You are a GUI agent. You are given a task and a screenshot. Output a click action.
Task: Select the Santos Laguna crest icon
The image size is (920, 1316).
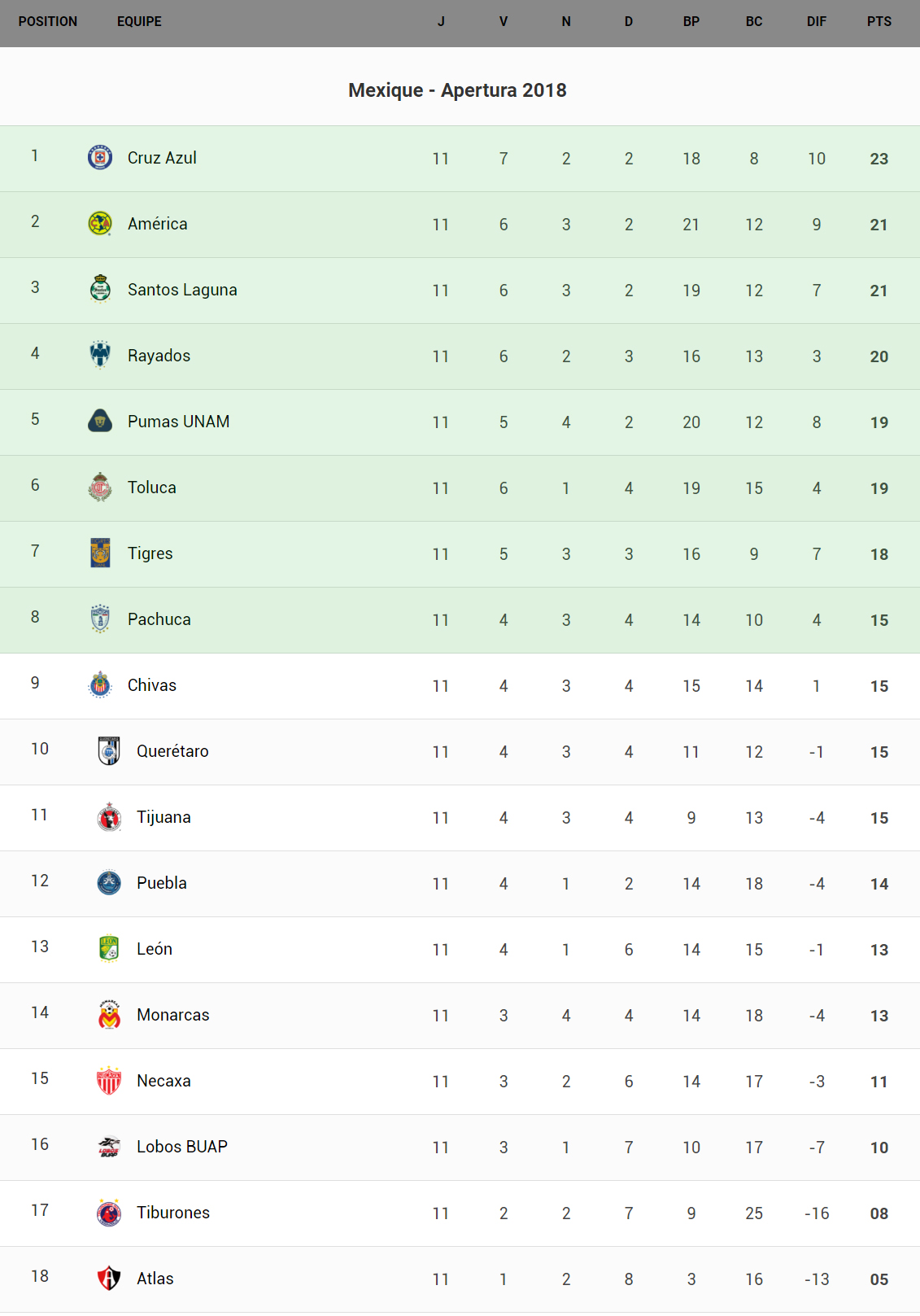coord(100,289)
